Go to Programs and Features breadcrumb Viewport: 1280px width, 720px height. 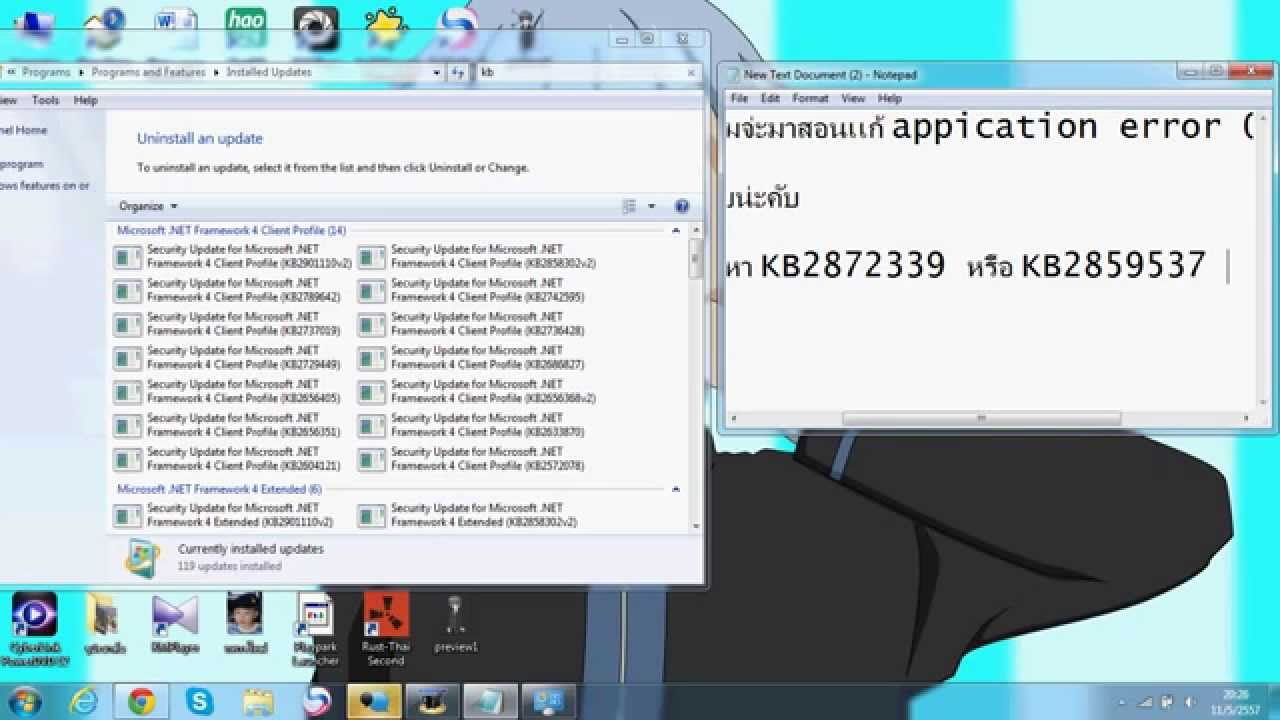148,72
